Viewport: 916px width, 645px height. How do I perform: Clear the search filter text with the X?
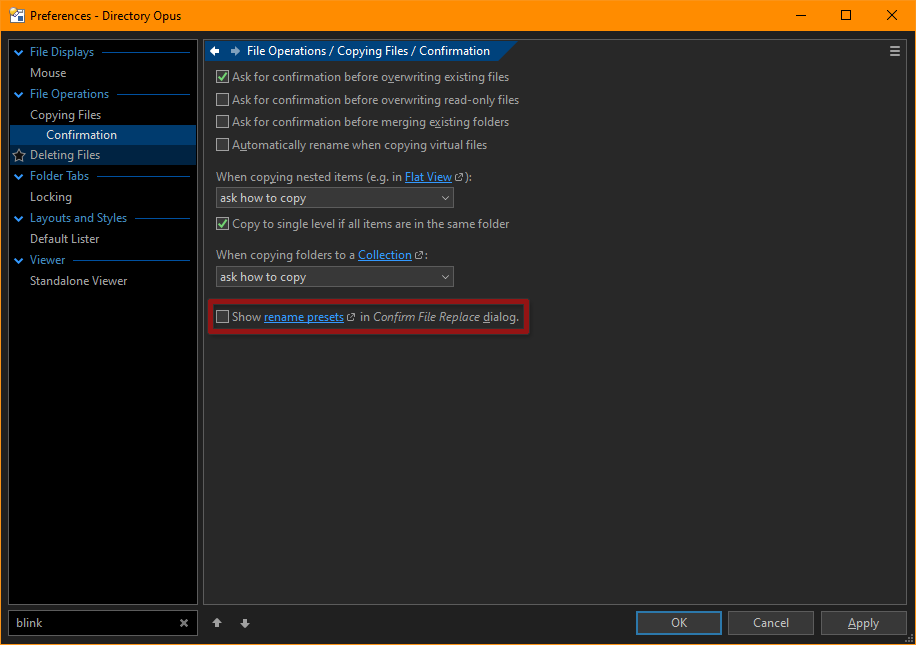click(x=184, y=623)
